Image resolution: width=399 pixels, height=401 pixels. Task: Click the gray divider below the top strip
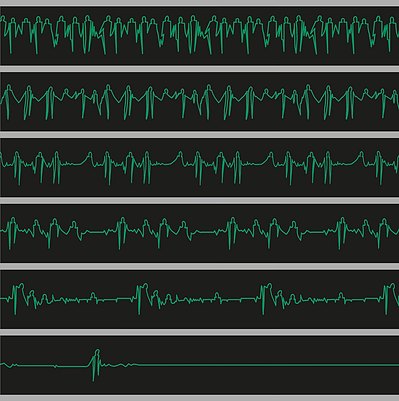(199, 69)
